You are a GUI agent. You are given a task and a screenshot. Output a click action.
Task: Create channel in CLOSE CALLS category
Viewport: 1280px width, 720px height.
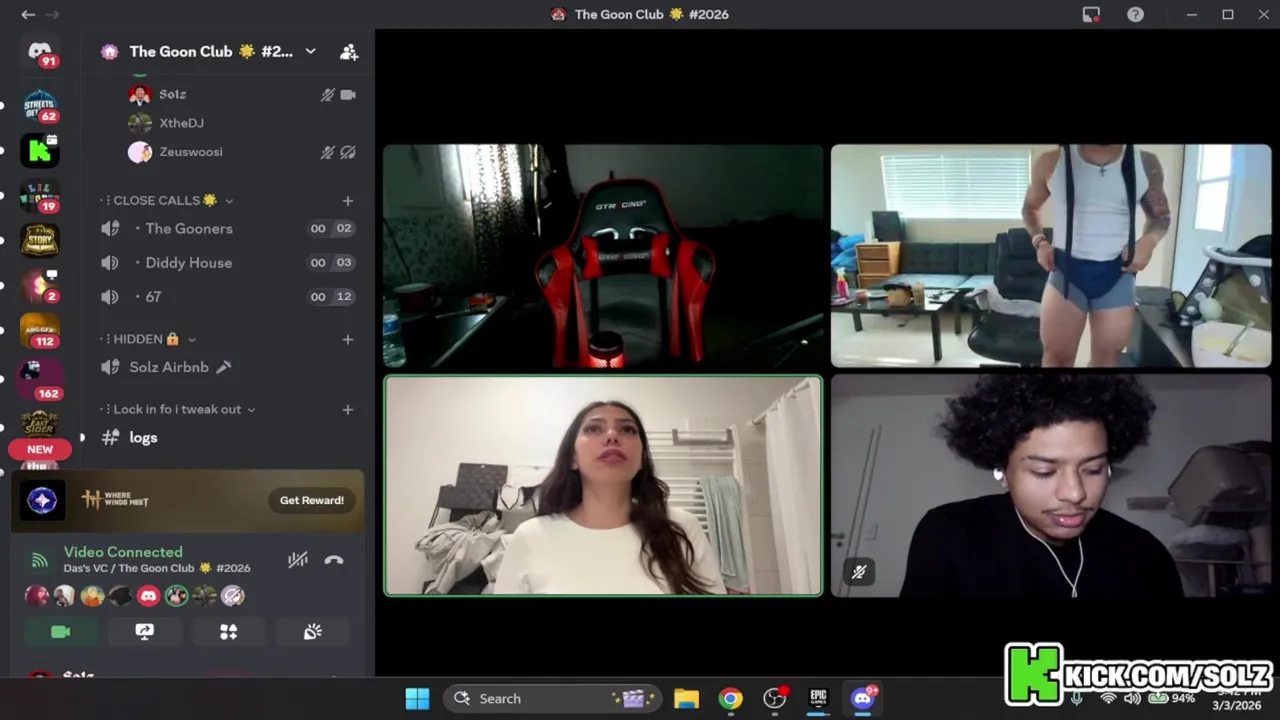[348, 200]
